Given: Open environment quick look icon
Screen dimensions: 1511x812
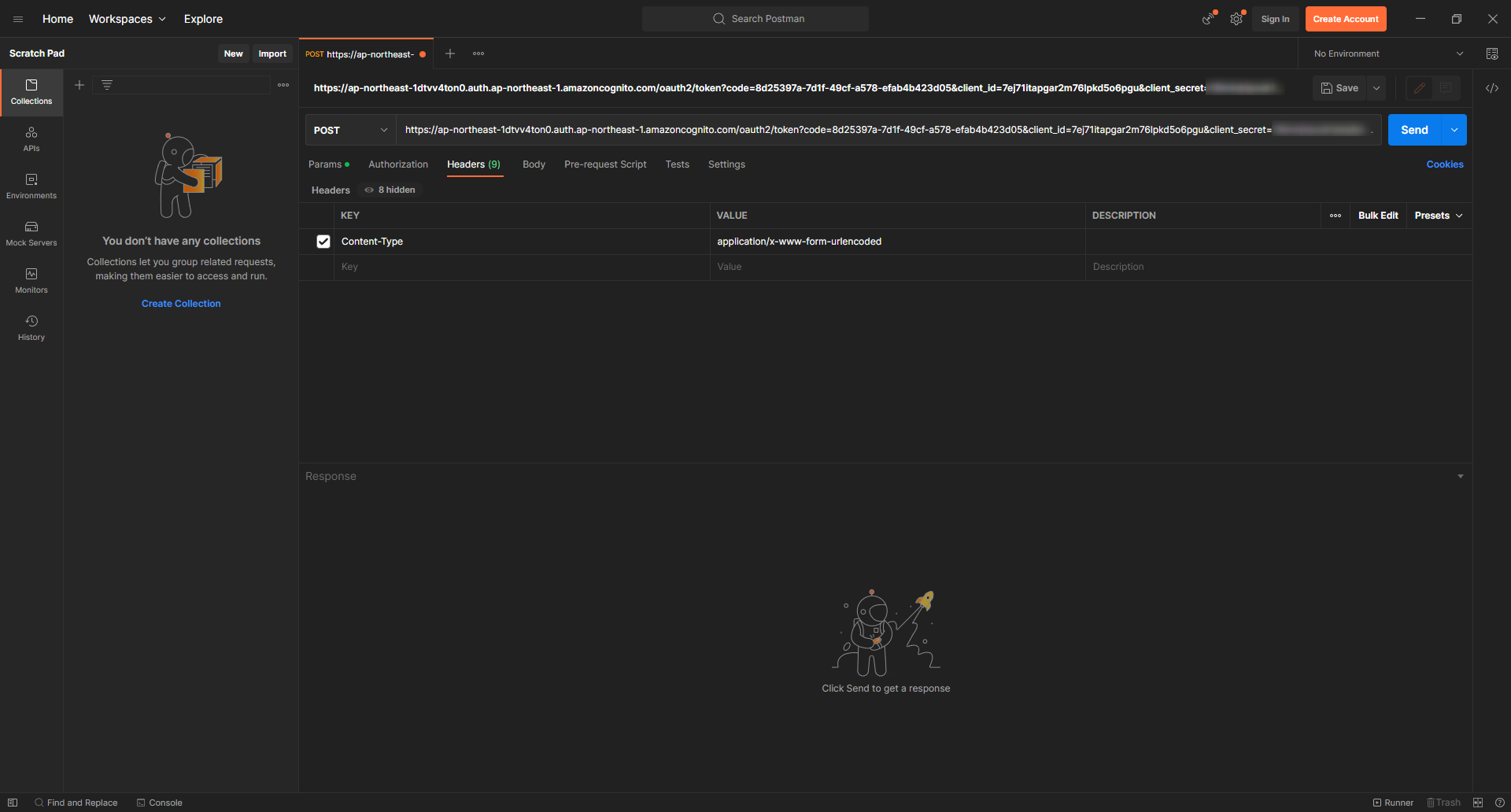Looking at the screenshot, I should point(1492,54).
